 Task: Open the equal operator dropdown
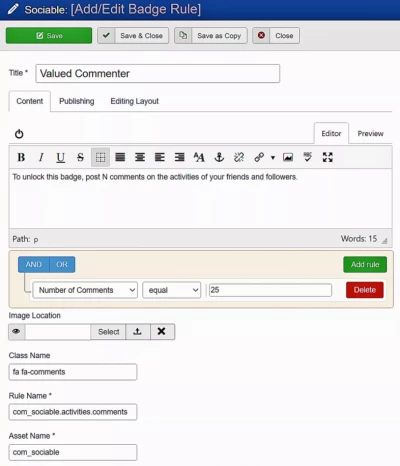(172, 290)
